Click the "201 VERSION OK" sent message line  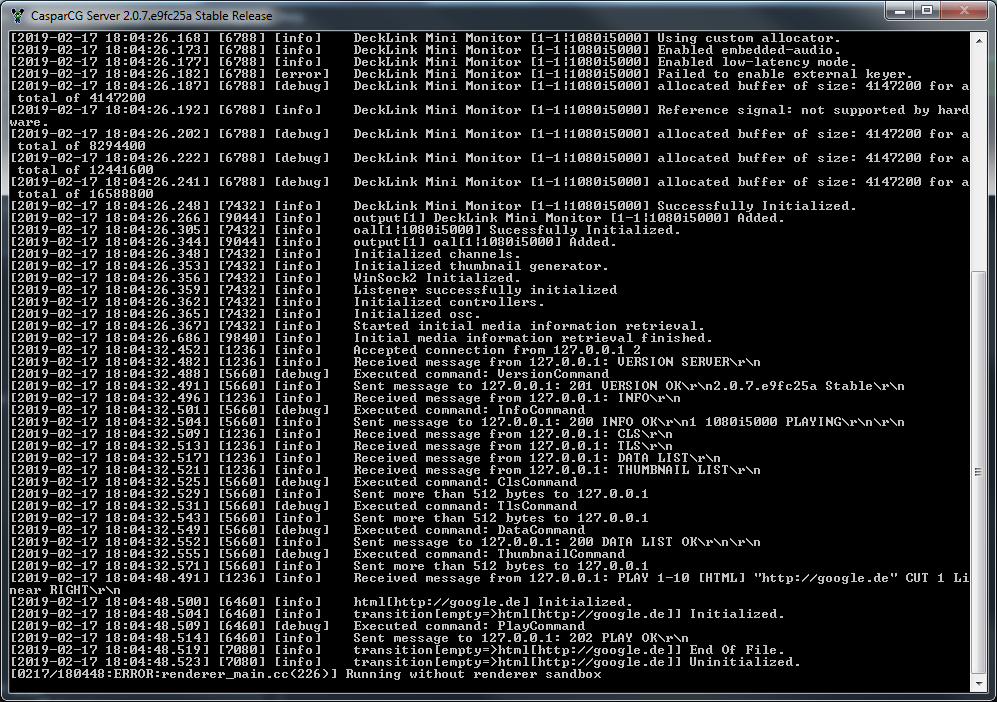pyautogui.click(x=457, y=386)
